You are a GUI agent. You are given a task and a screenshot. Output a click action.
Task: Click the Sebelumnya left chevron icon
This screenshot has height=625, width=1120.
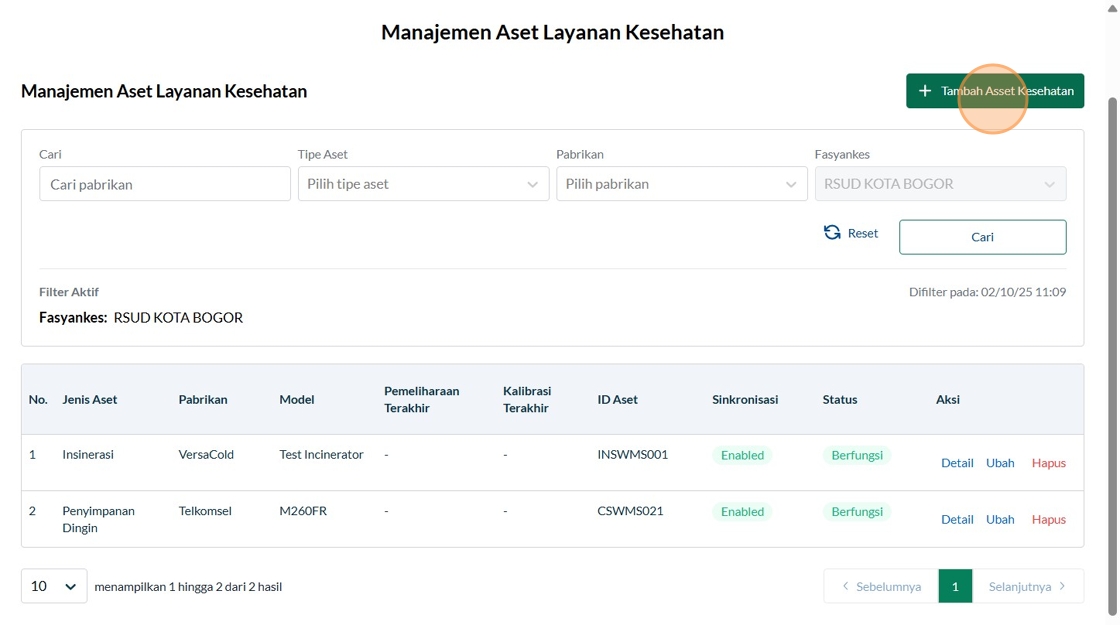[x=846, y=587]
